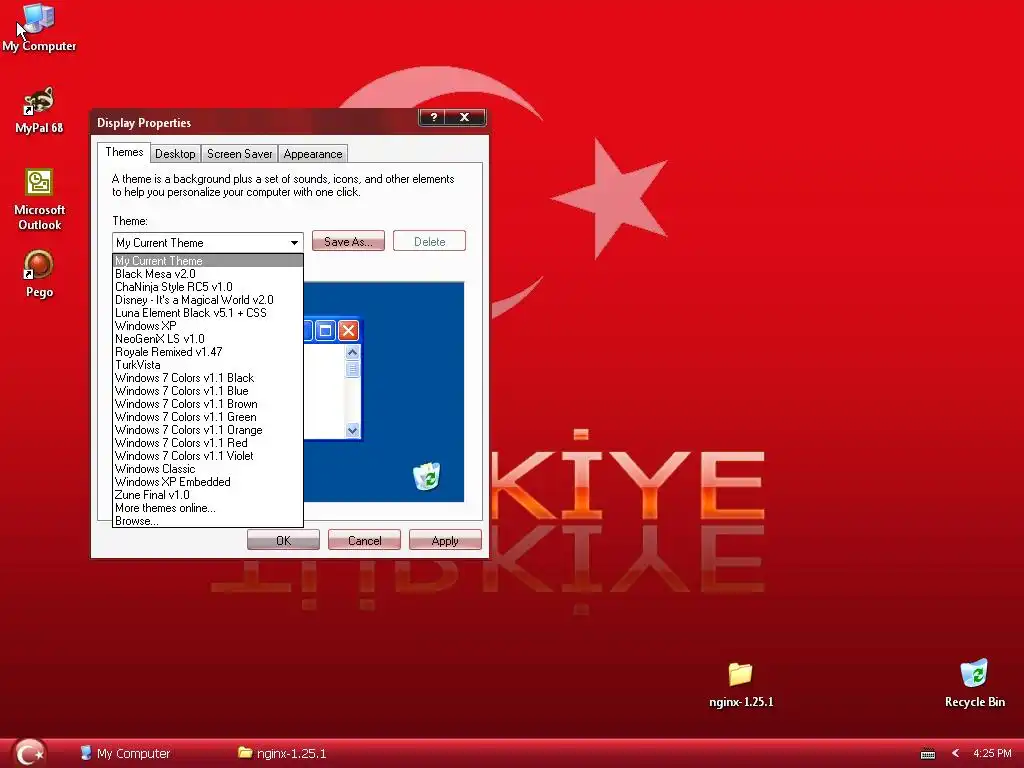Click the Start button with crescent logo
The height and width of the screenshot is (768, 1024).
click(30, 753)
